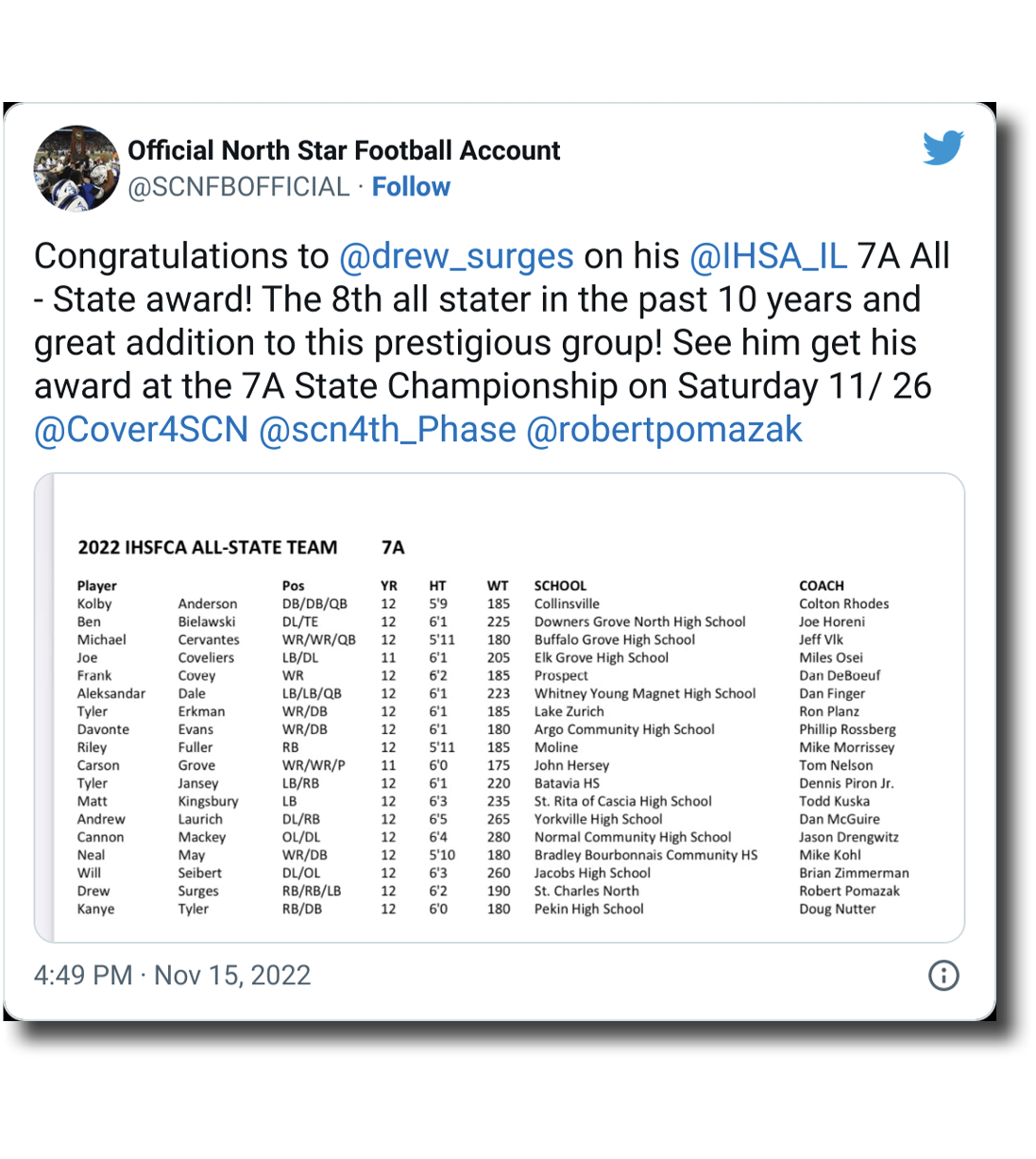Click the COACH column header in the image

coord(822,586)
